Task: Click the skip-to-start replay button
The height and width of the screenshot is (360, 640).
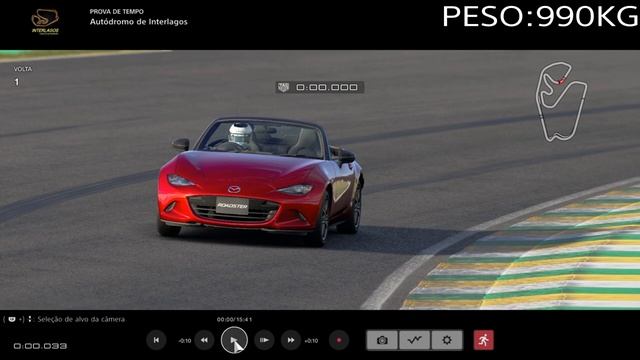Action: point(156,340)
